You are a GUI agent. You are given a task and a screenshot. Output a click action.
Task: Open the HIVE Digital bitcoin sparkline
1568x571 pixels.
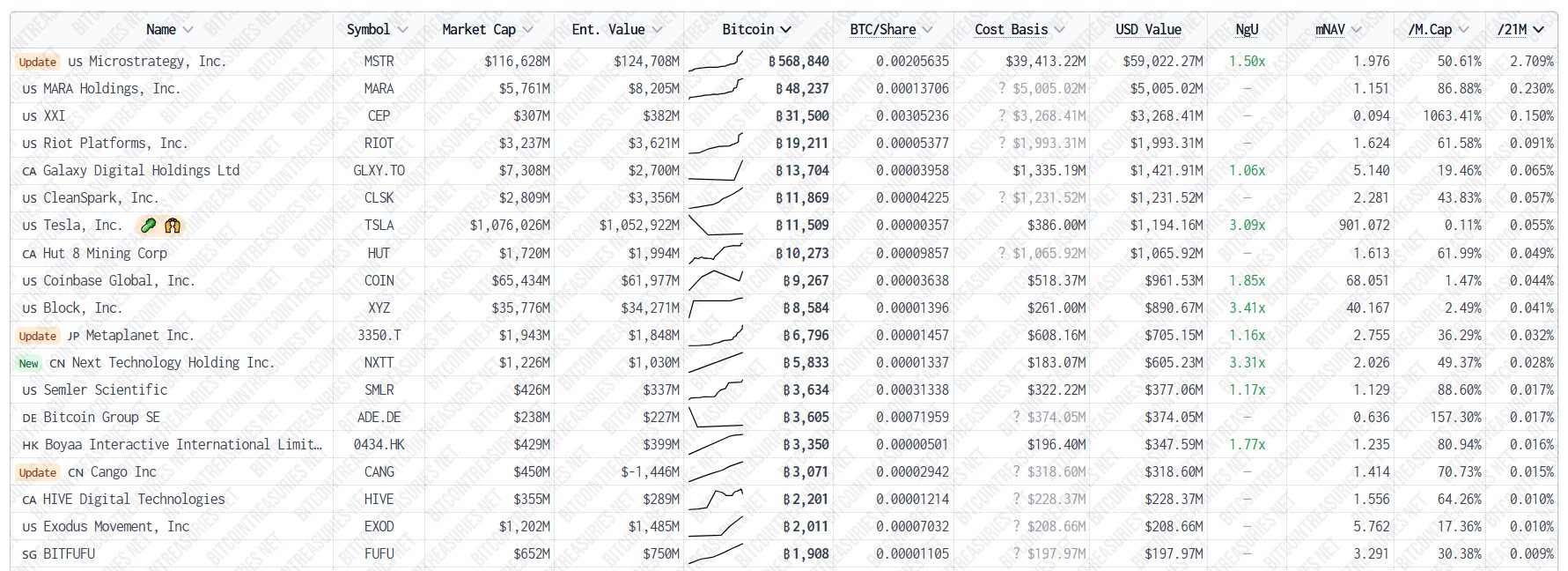[716, 499]
